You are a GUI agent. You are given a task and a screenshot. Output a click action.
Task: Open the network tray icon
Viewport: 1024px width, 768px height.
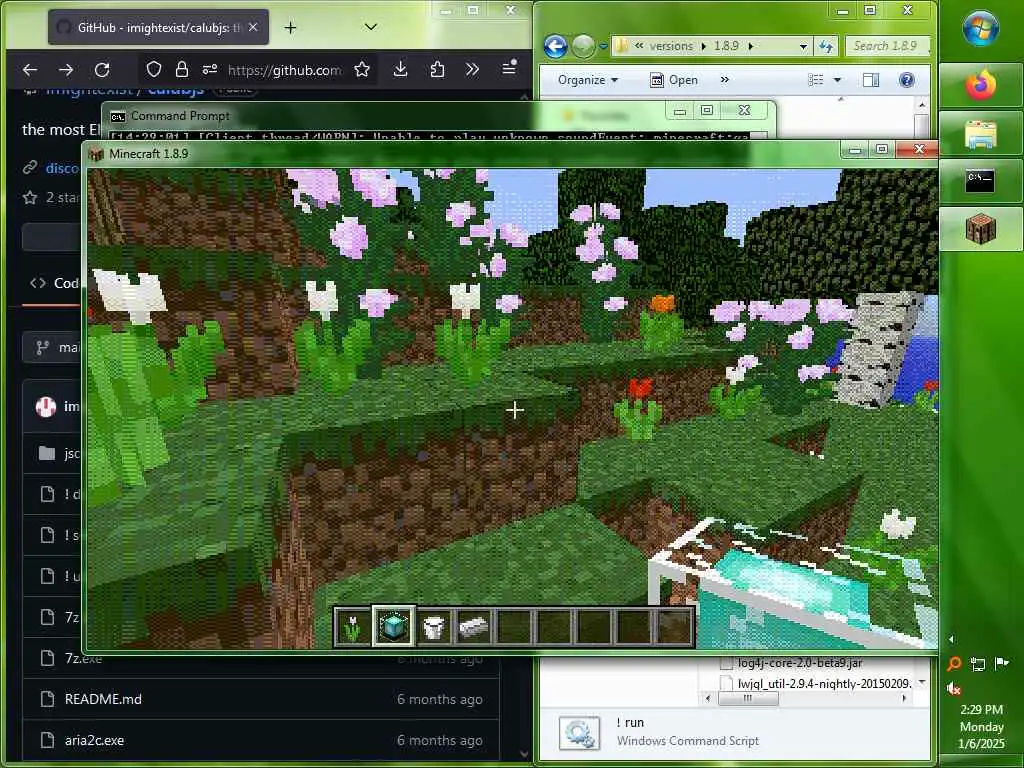[x=978, y=664]
